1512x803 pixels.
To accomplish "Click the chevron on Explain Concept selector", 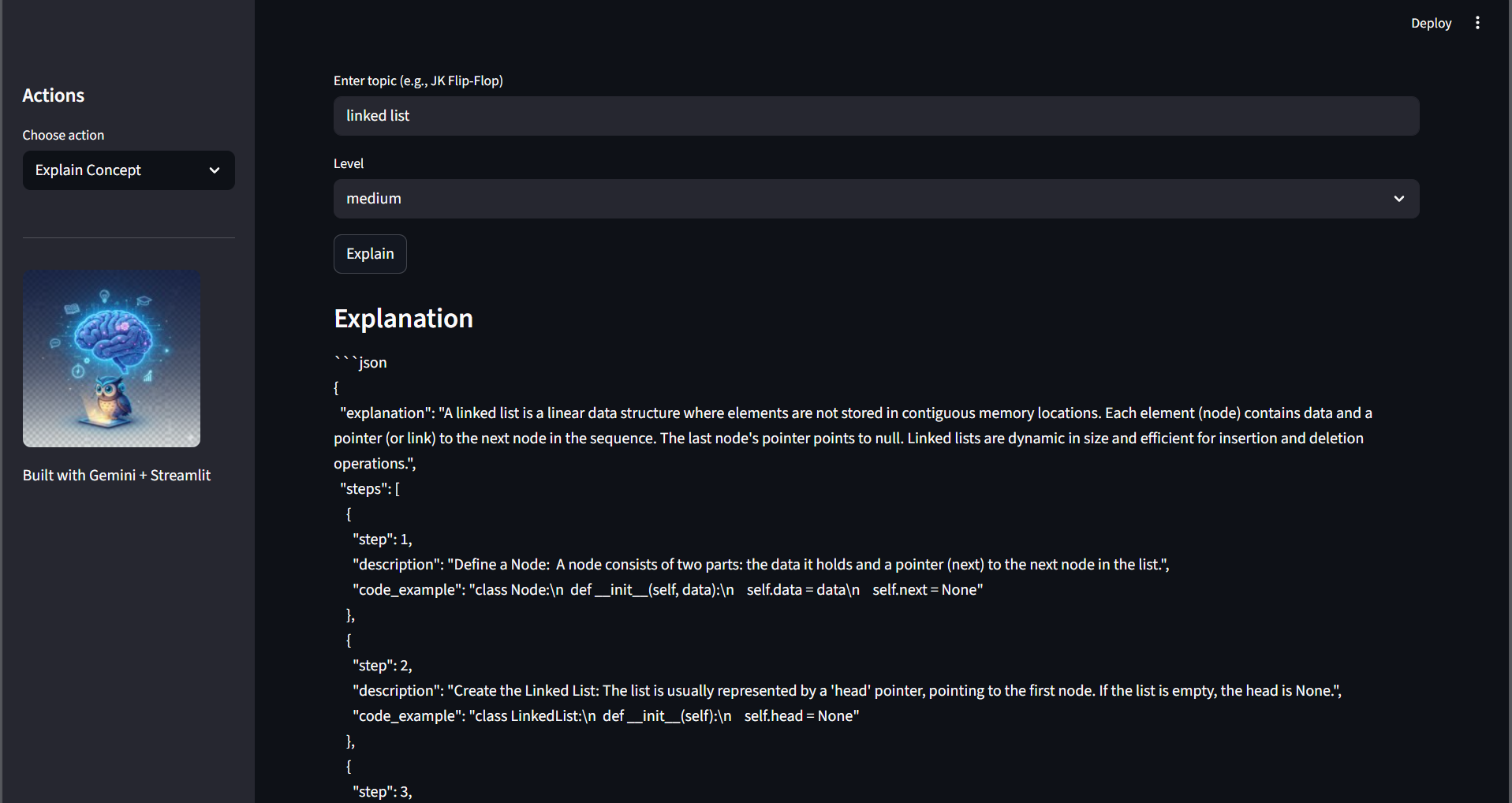I will click(x=214, y=170).
